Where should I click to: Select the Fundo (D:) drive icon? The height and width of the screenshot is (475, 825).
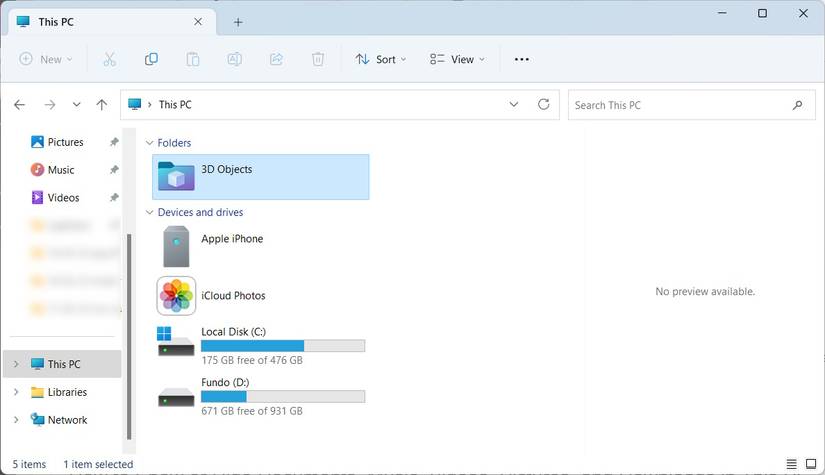click(176, 397)
